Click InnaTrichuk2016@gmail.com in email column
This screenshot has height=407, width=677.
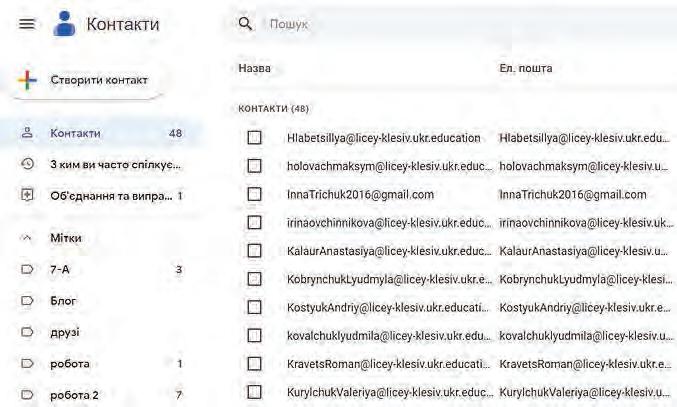(x=573, y=195)
